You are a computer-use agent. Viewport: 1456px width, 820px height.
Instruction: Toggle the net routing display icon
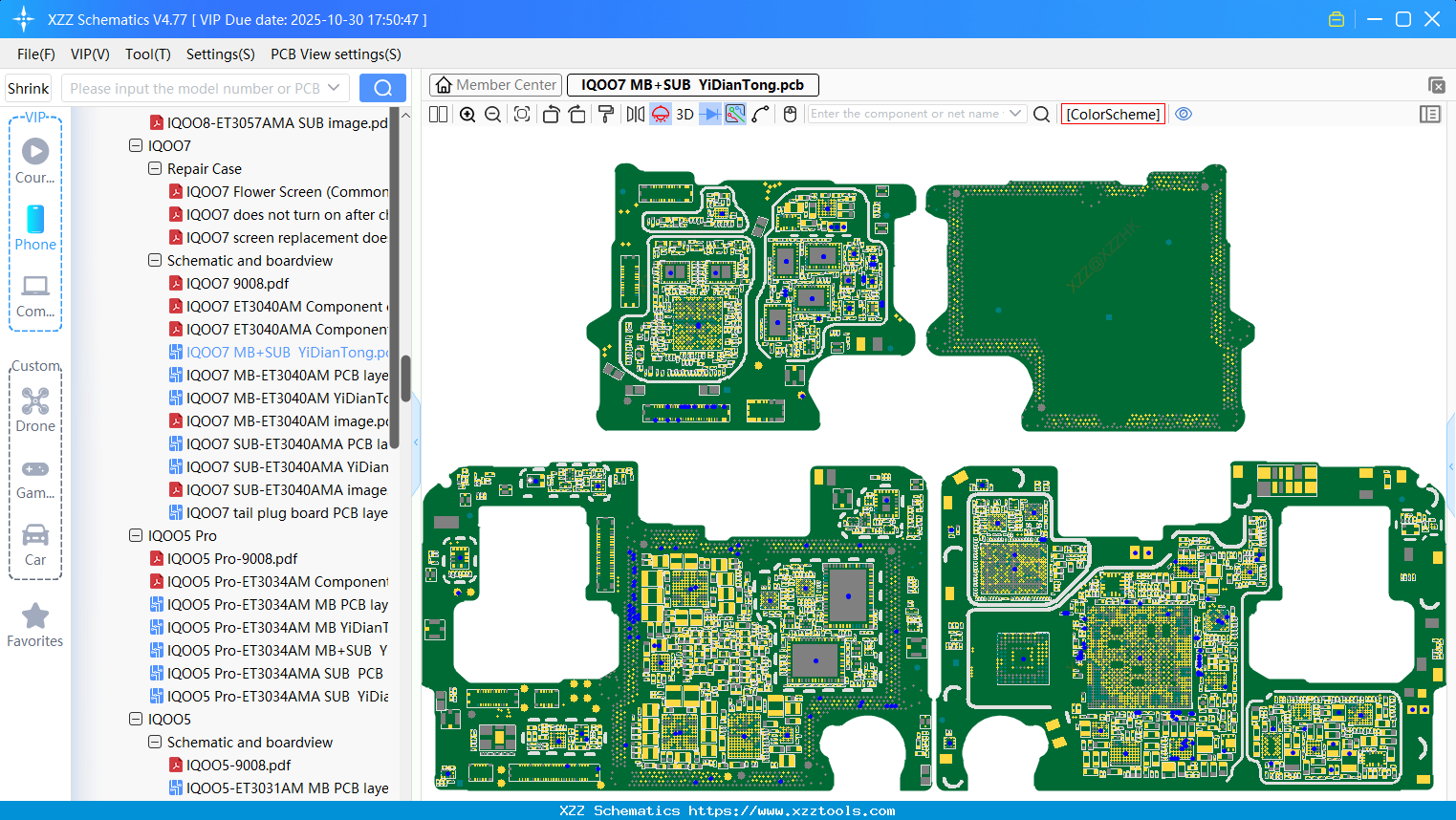click(x=735, y=114)
